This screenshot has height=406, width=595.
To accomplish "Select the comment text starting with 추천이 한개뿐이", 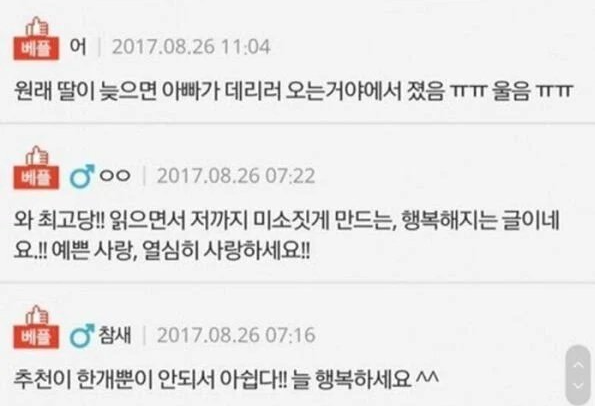I will point(226,378).
